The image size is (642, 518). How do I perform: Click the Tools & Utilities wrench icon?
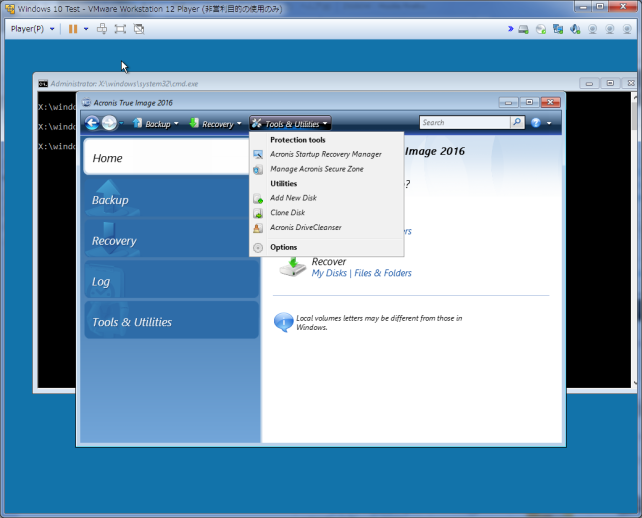coord(257,123)
